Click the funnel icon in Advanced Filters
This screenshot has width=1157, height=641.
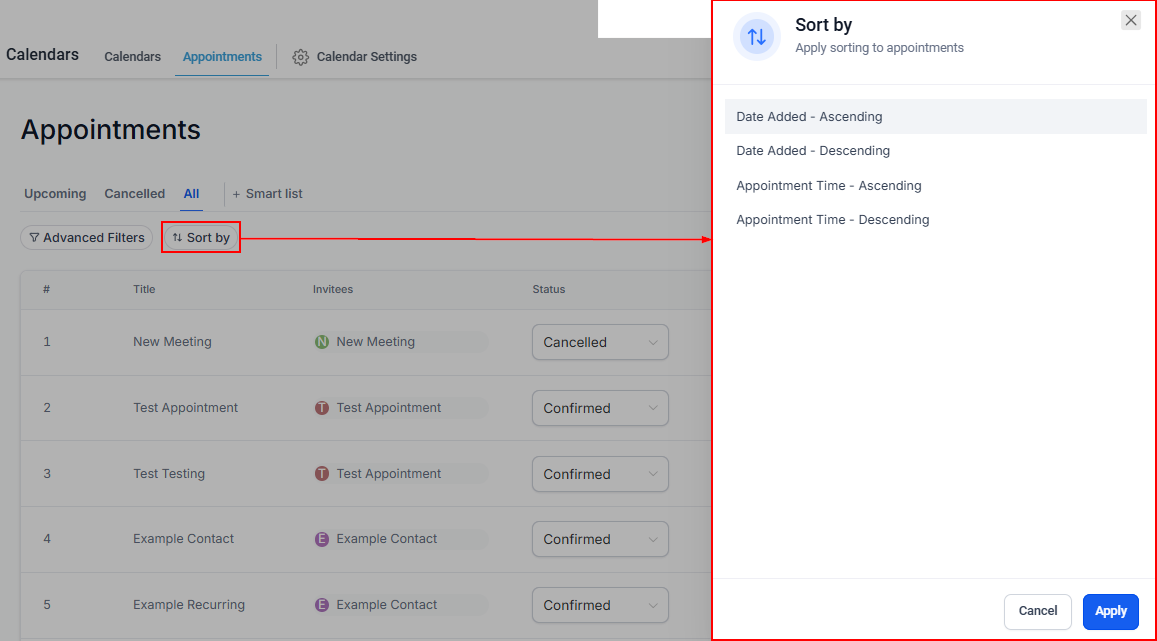pos(34,238)
